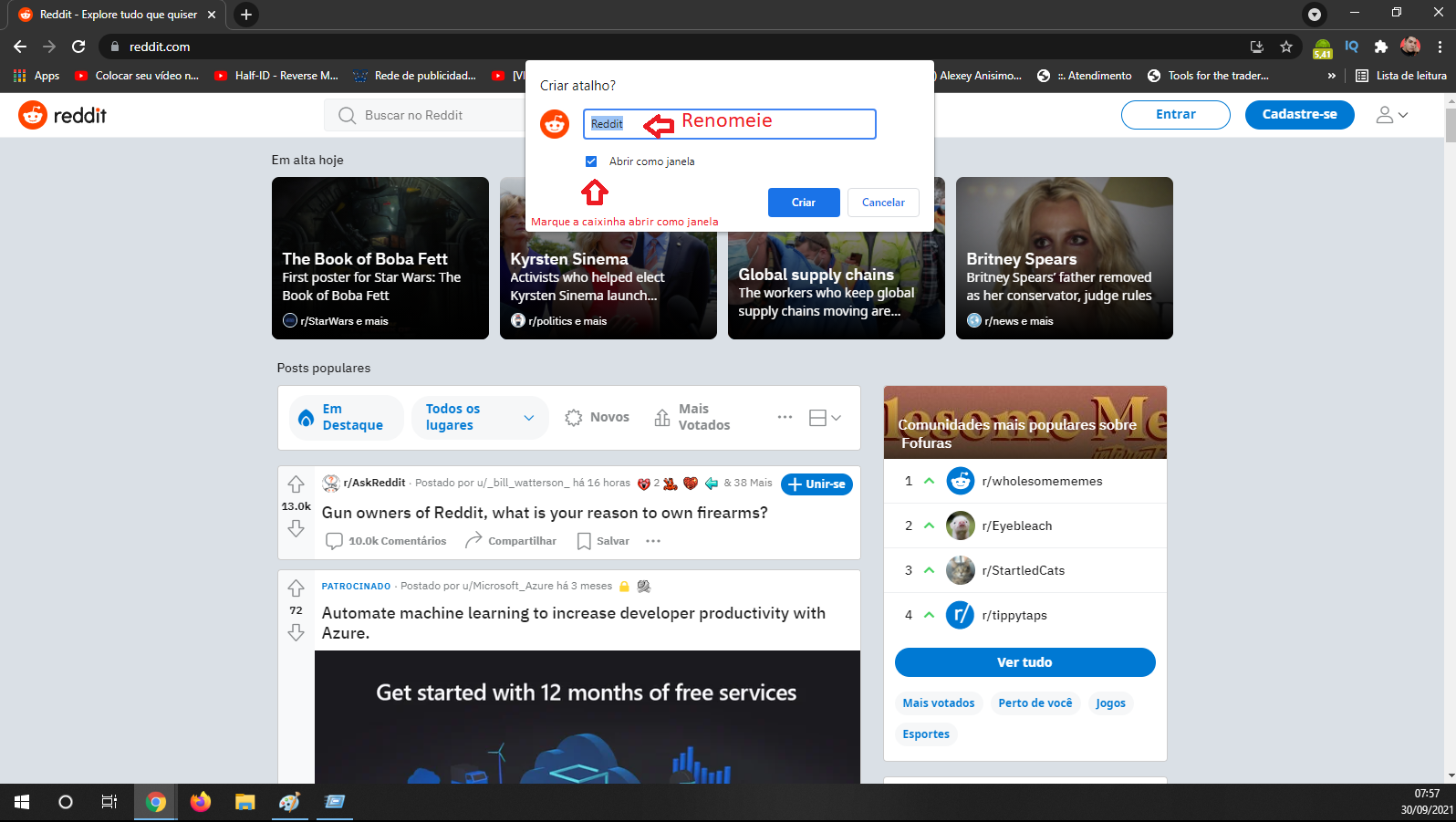This screenshot has width=1456, height=822.
Task: Select the Jogos category chip
Action: tap(1110, 703)
